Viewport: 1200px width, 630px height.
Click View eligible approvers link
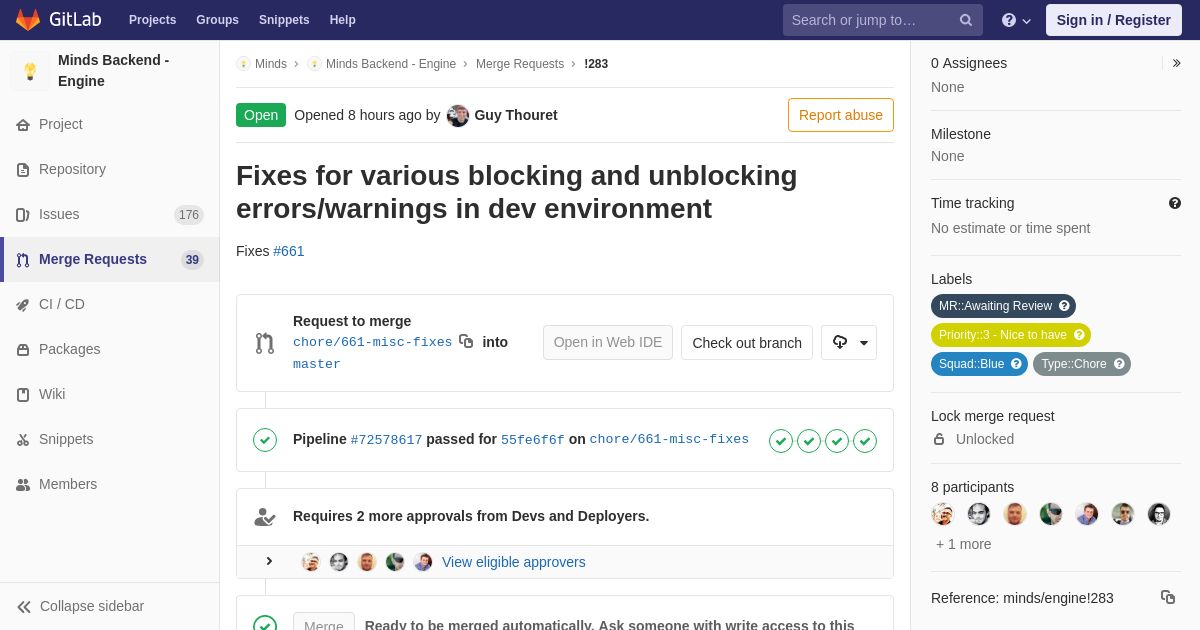pyautogui.click(x=514, y=562)
